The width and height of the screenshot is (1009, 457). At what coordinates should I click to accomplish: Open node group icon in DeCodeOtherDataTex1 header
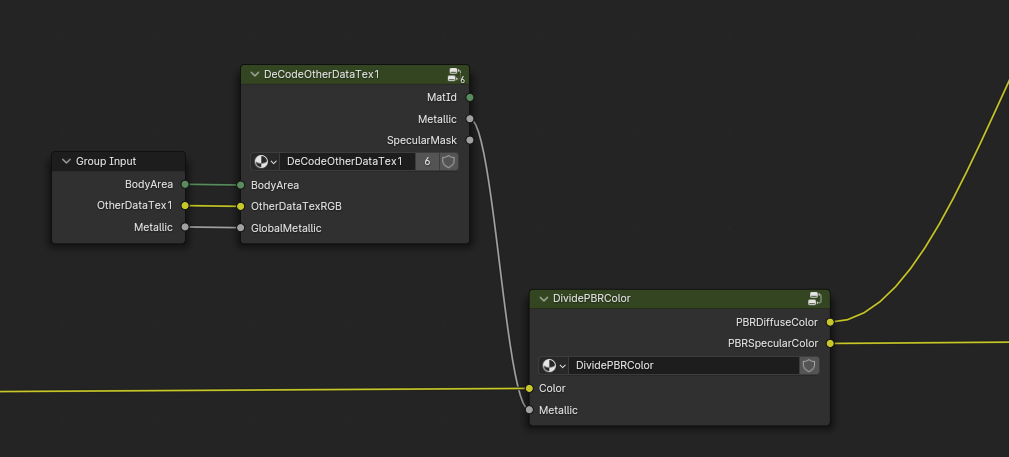pos(455,75)
